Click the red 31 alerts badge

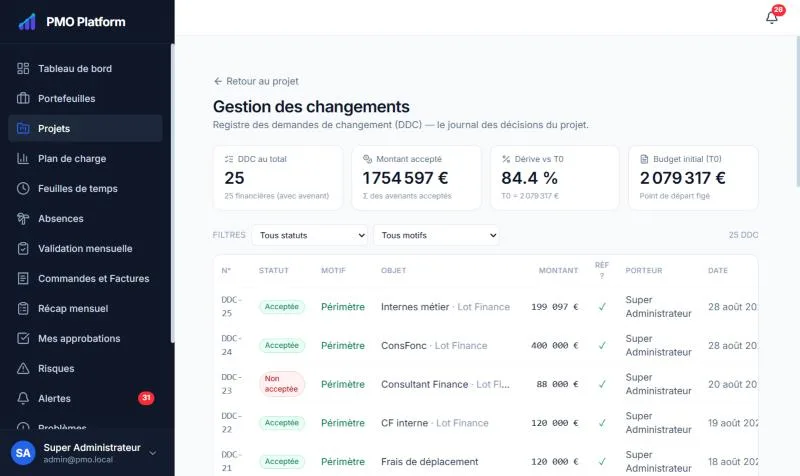(x=146, y=398)
